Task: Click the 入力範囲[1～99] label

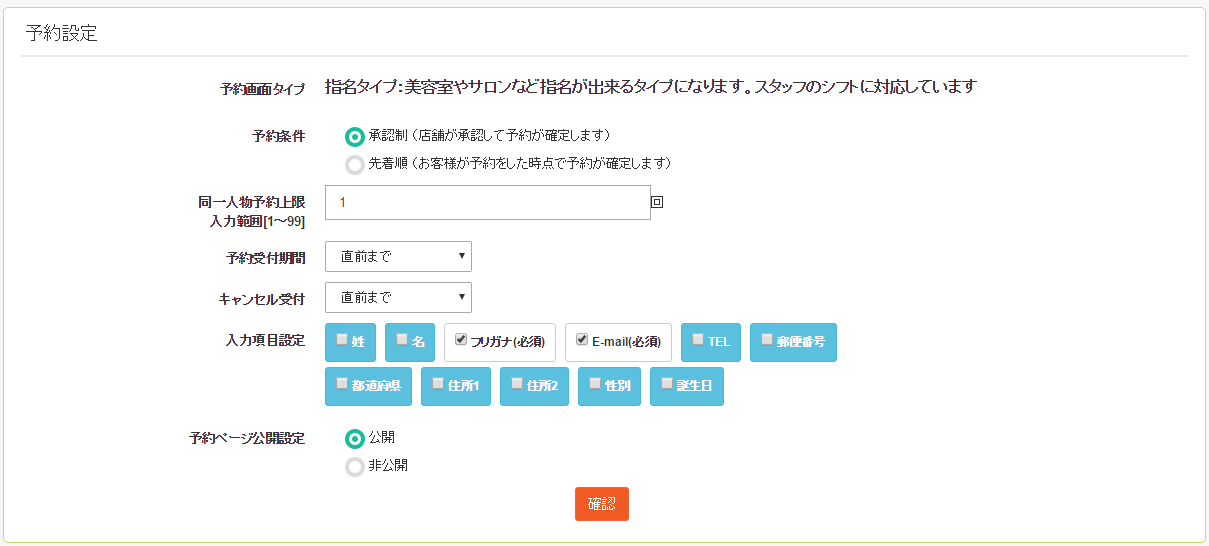Action: [x=258, y=221]
